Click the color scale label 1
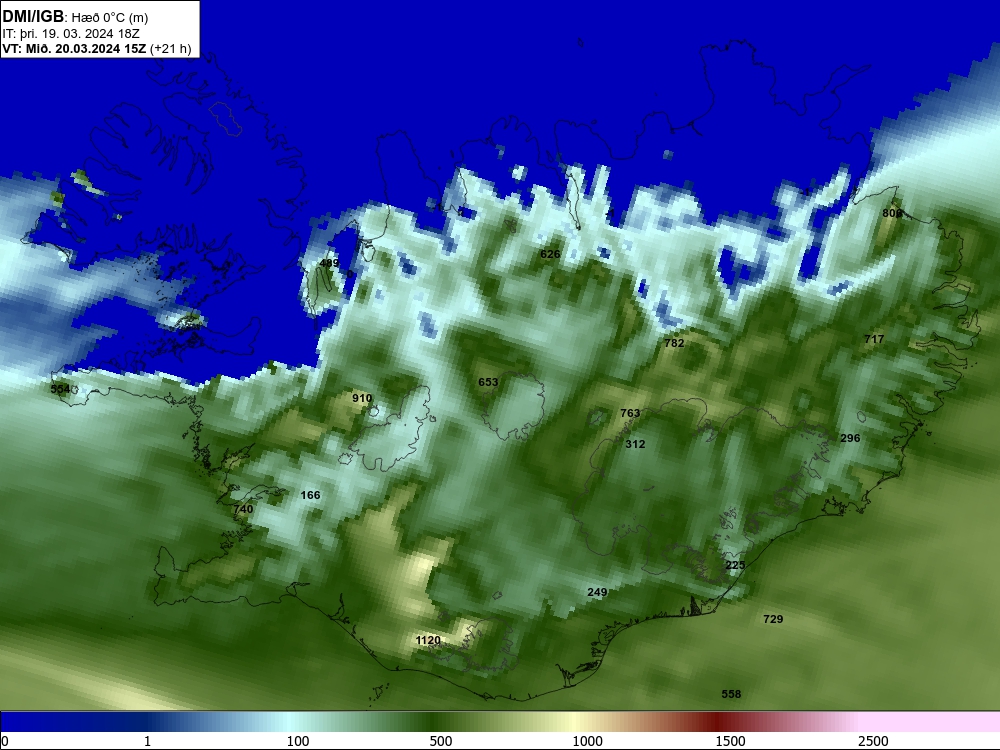 [x=147, y=741]
